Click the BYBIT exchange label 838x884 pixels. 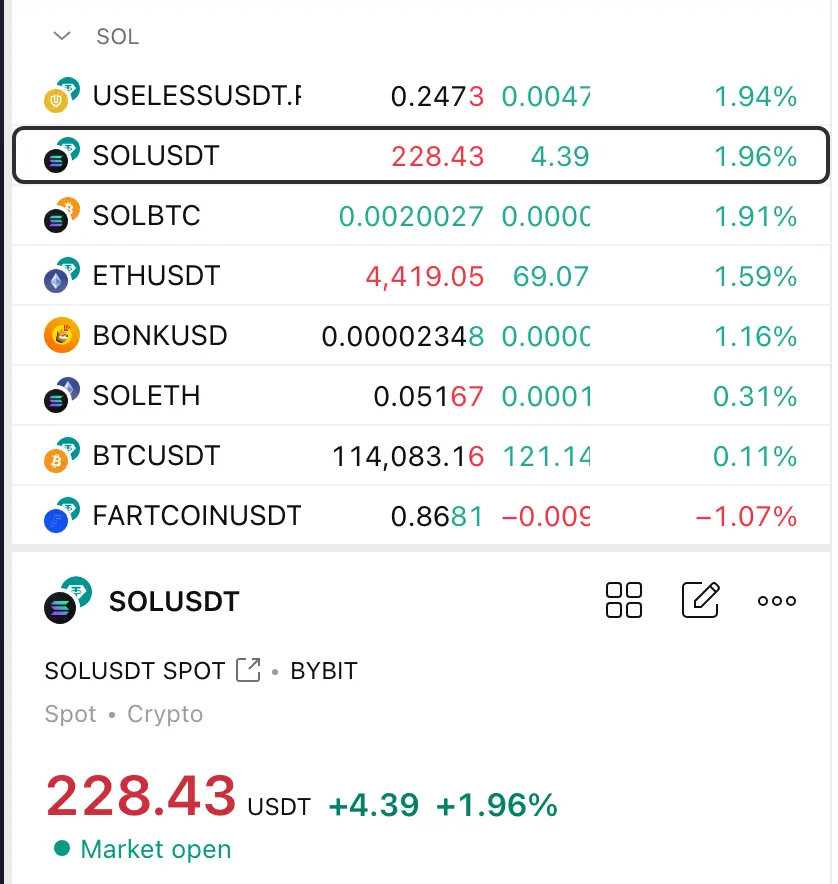[324, 671]
